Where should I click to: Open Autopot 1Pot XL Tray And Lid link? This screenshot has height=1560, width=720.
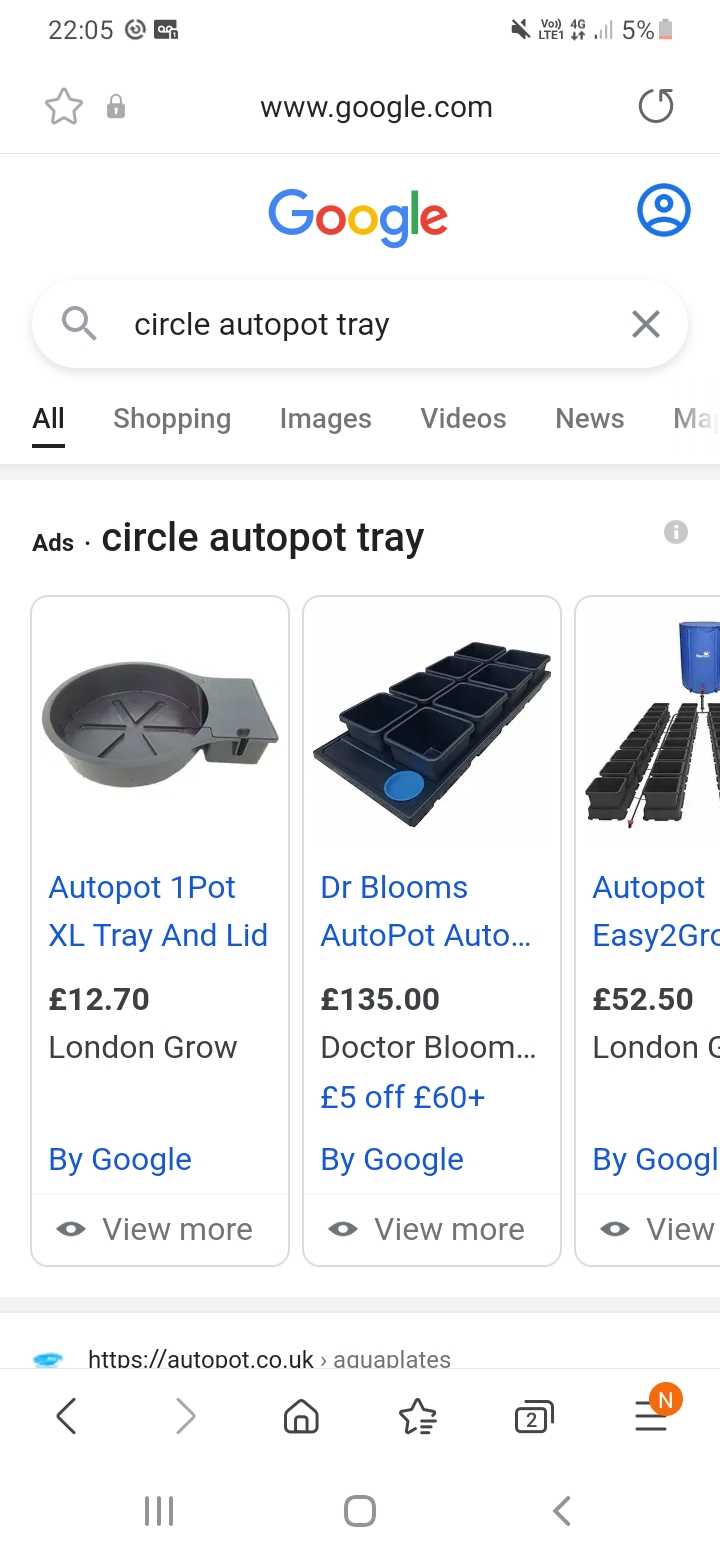(x=158, y=911)
